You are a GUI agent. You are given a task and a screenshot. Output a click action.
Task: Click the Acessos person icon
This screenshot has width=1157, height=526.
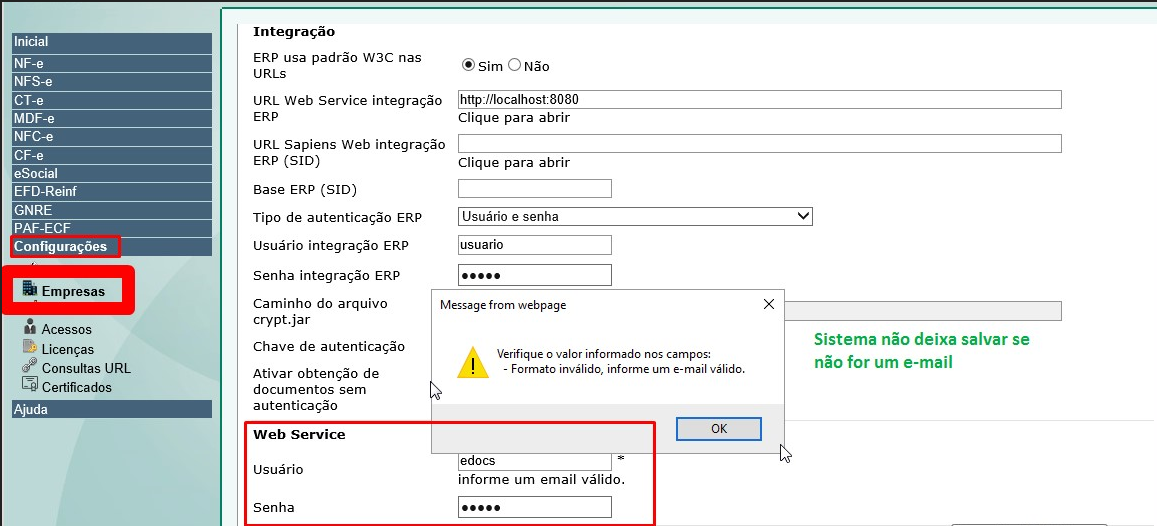(x=30, y=328)
